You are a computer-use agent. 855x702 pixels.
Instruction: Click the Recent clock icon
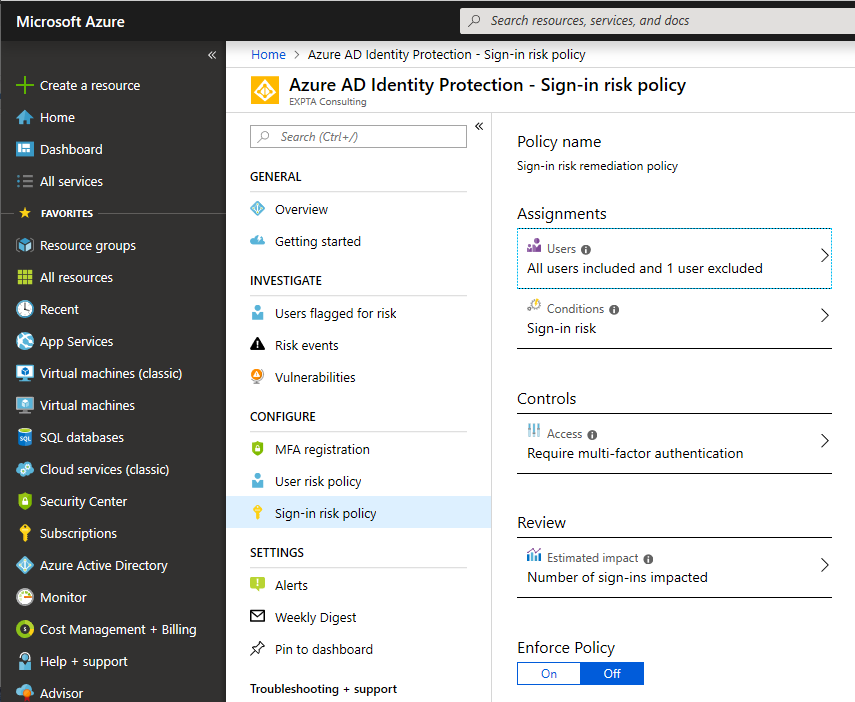[25, 309]
